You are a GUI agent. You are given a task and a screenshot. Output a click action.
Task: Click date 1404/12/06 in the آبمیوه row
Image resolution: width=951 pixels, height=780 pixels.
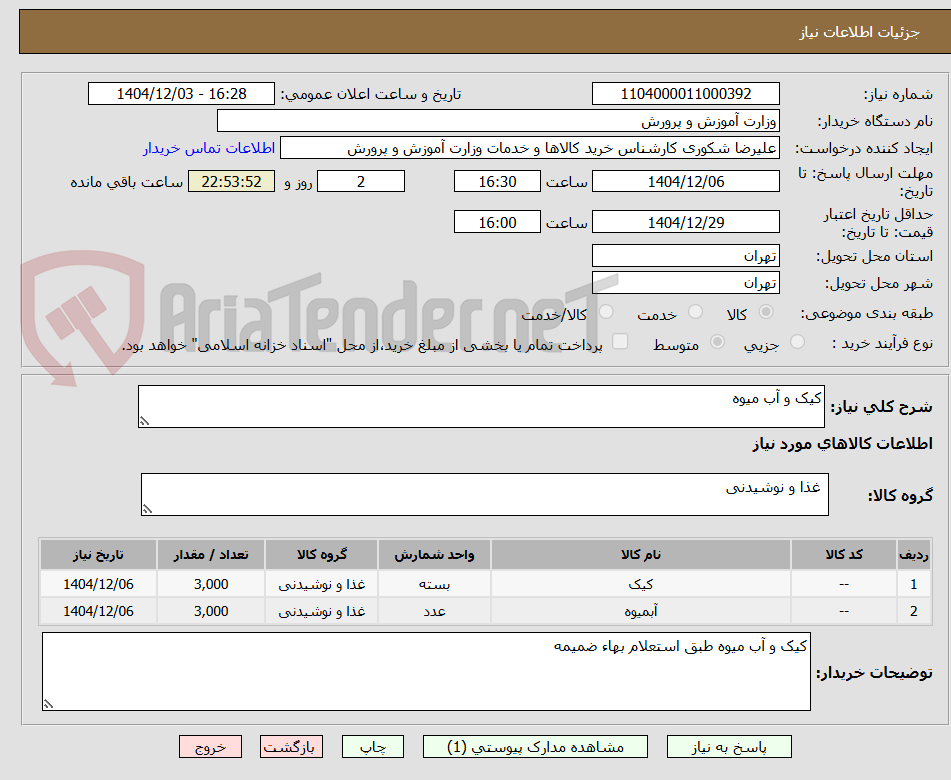[x=98, y=611]
